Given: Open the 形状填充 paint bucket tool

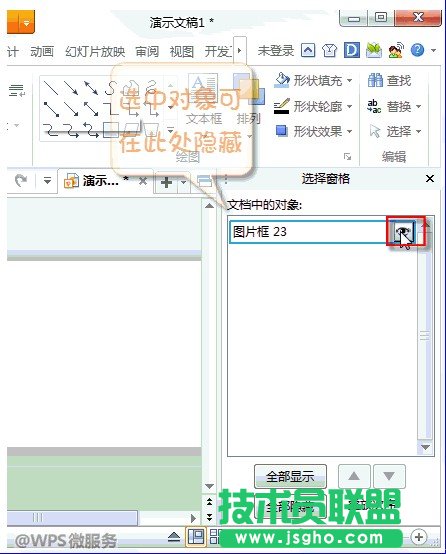Looking at the screenshot, I should pos(282,80).
